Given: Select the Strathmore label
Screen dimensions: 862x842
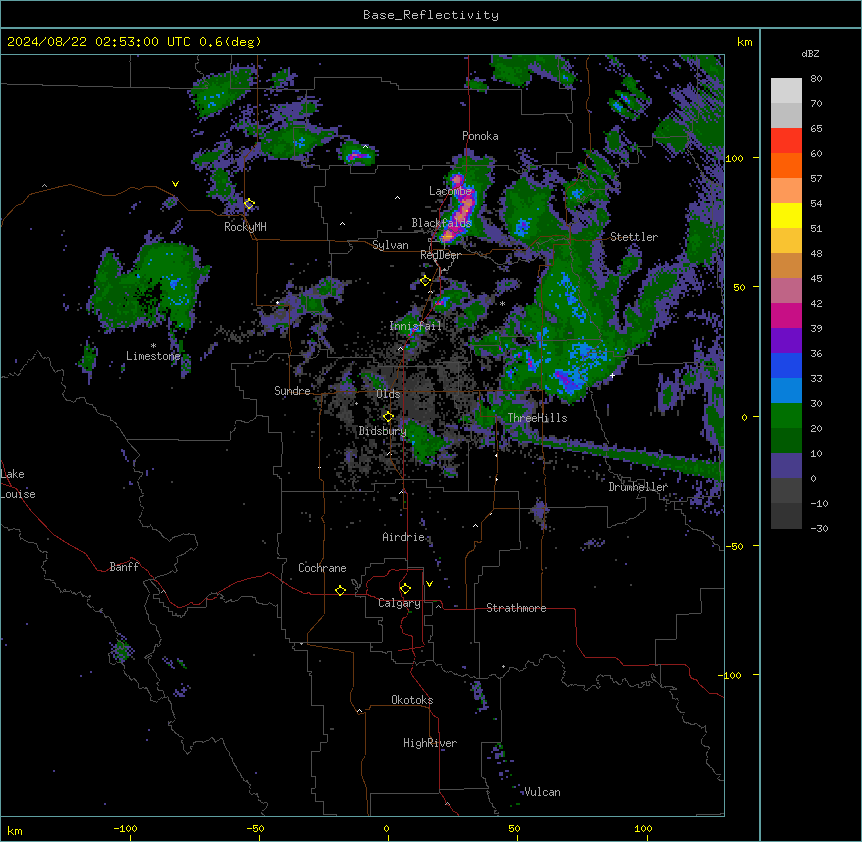Looking at the screenshot, I should [x=516, y=608].
